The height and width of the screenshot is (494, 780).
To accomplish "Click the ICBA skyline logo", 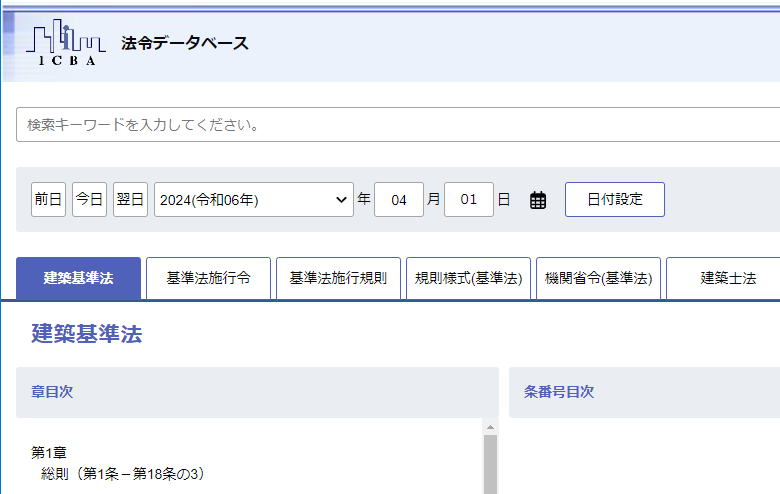I will tap(66, 43).
